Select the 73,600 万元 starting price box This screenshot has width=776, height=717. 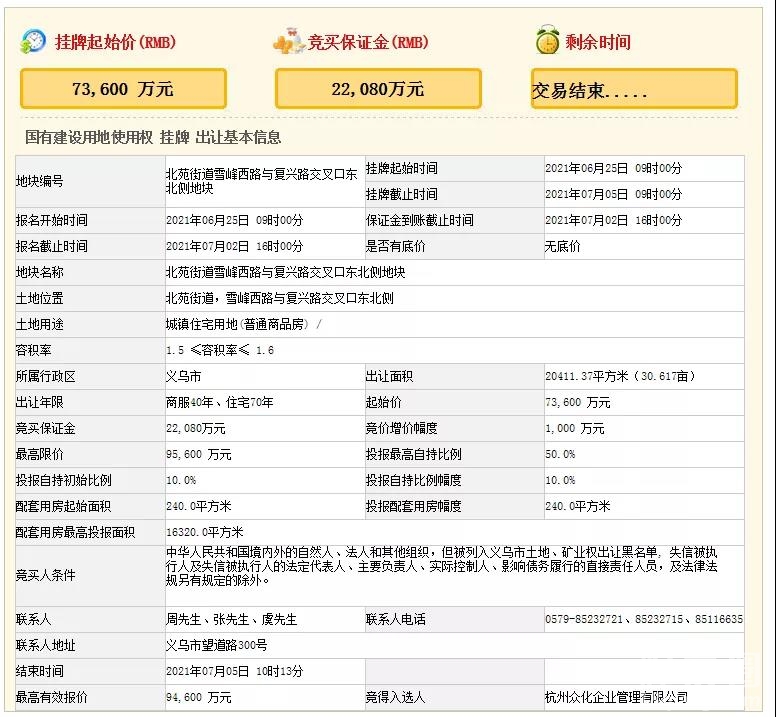coord(123,89)
